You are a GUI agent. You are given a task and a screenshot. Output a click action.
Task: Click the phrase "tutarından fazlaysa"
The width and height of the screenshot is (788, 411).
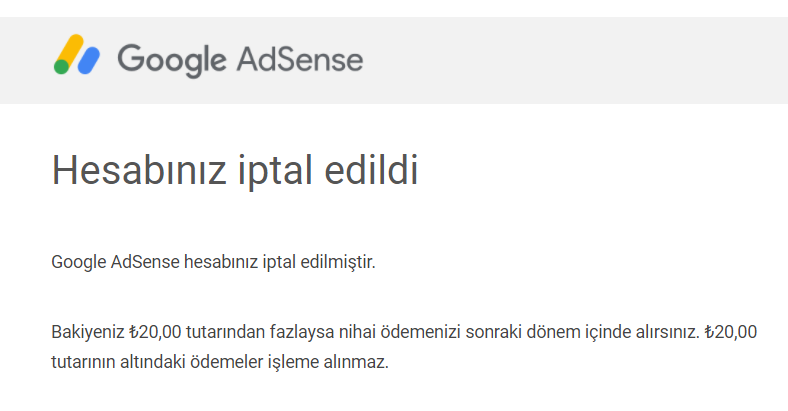pyautogui.click(x=260, y=332)
